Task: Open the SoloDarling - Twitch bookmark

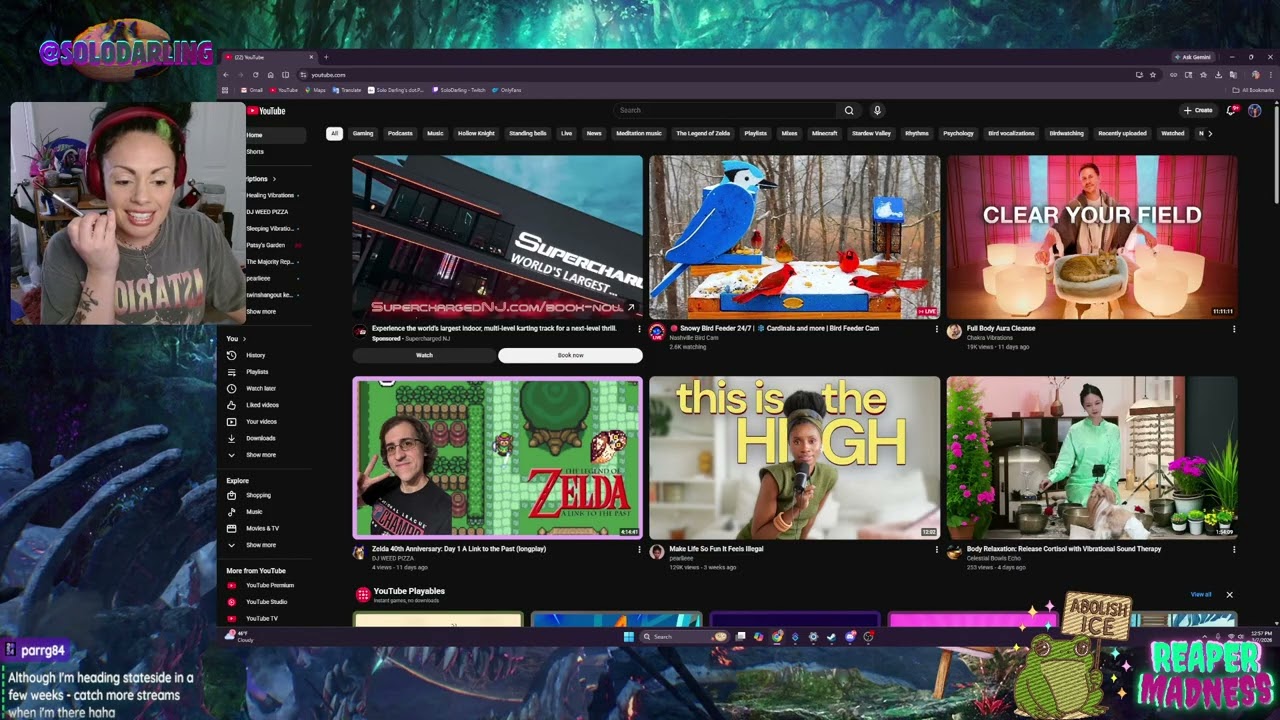Action: tap(459, 90)
